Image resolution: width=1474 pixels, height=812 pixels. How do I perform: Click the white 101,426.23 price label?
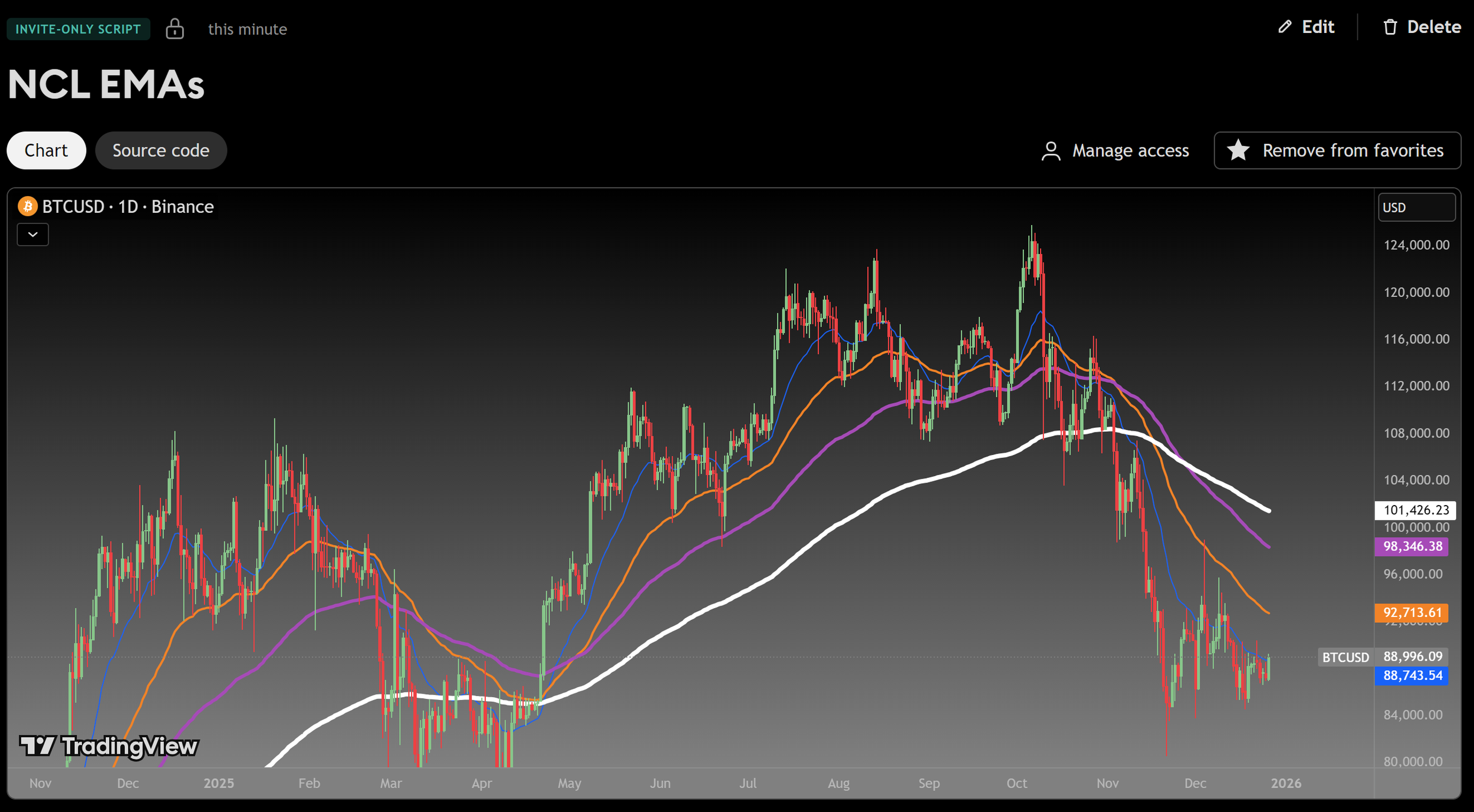click(1415, 510)
